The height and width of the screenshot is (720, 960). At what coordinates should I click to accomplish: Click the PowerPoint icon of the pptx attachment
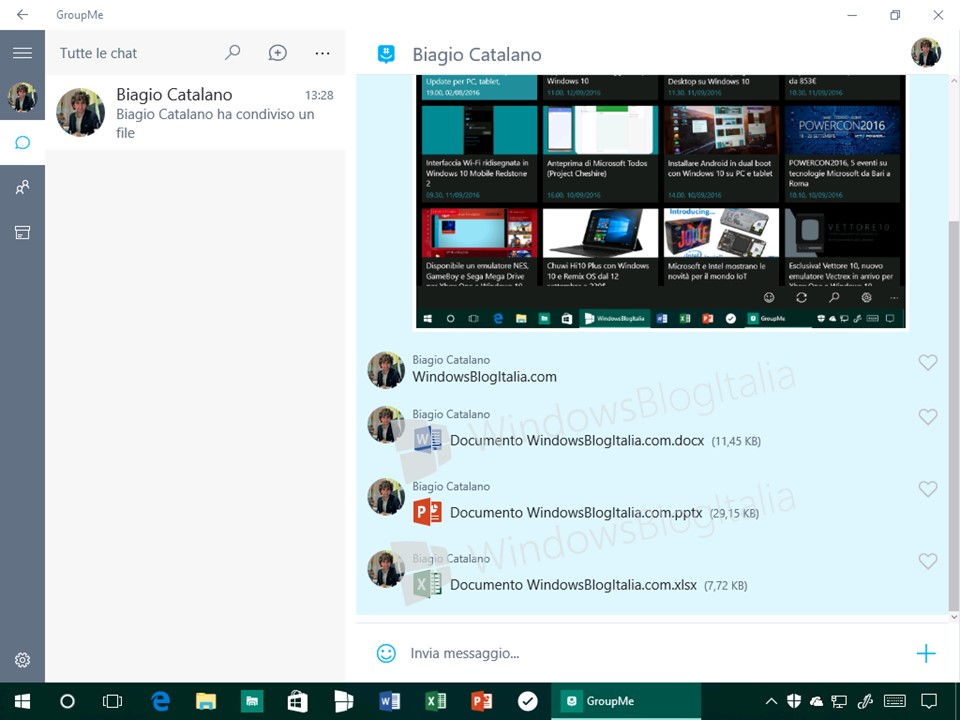point(427,512)
